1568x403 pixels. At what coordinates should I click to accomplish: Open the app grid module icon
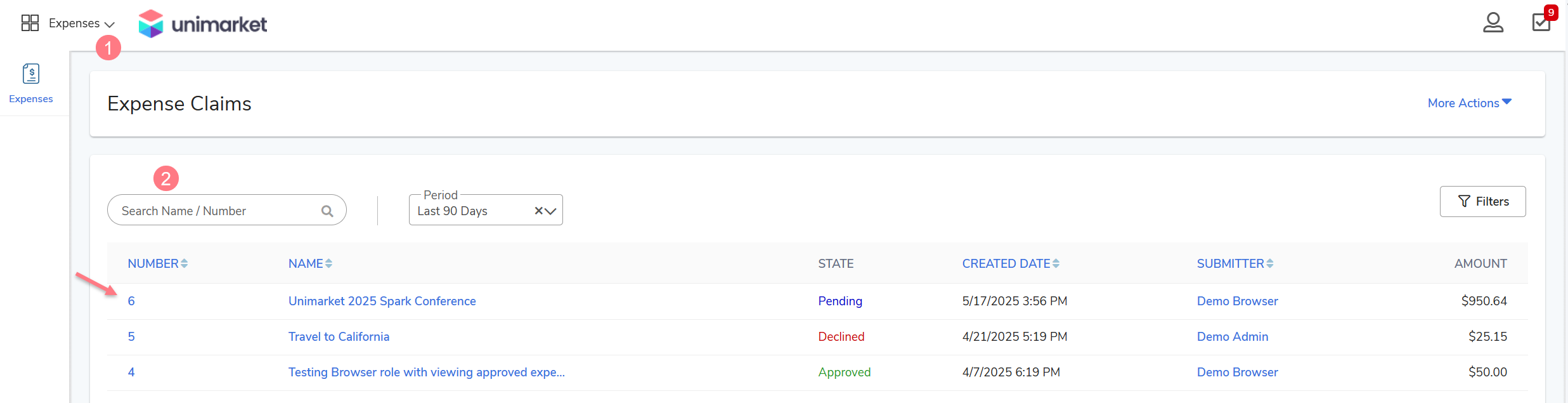tap(30, 23)
